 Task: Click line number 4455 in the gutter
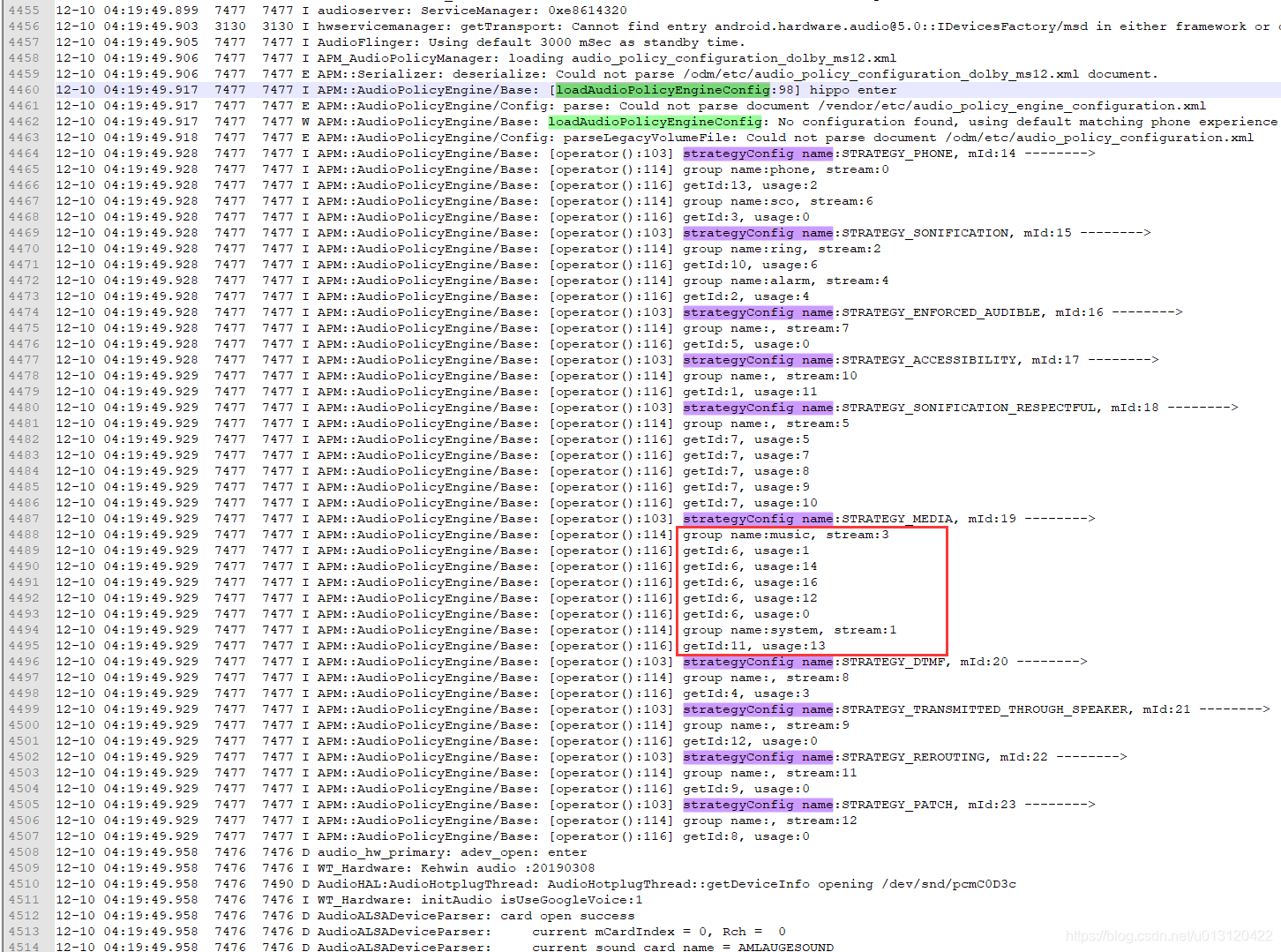pyautogui.click(x=24, y=11)
